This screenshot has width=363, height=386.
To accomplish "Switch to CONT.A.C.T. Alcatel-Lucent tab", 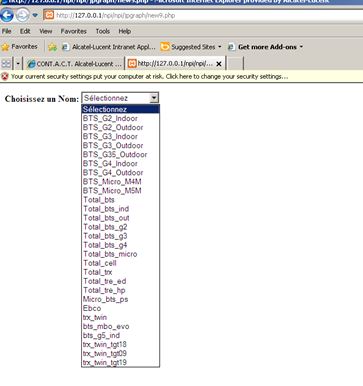I will point(75,64).
